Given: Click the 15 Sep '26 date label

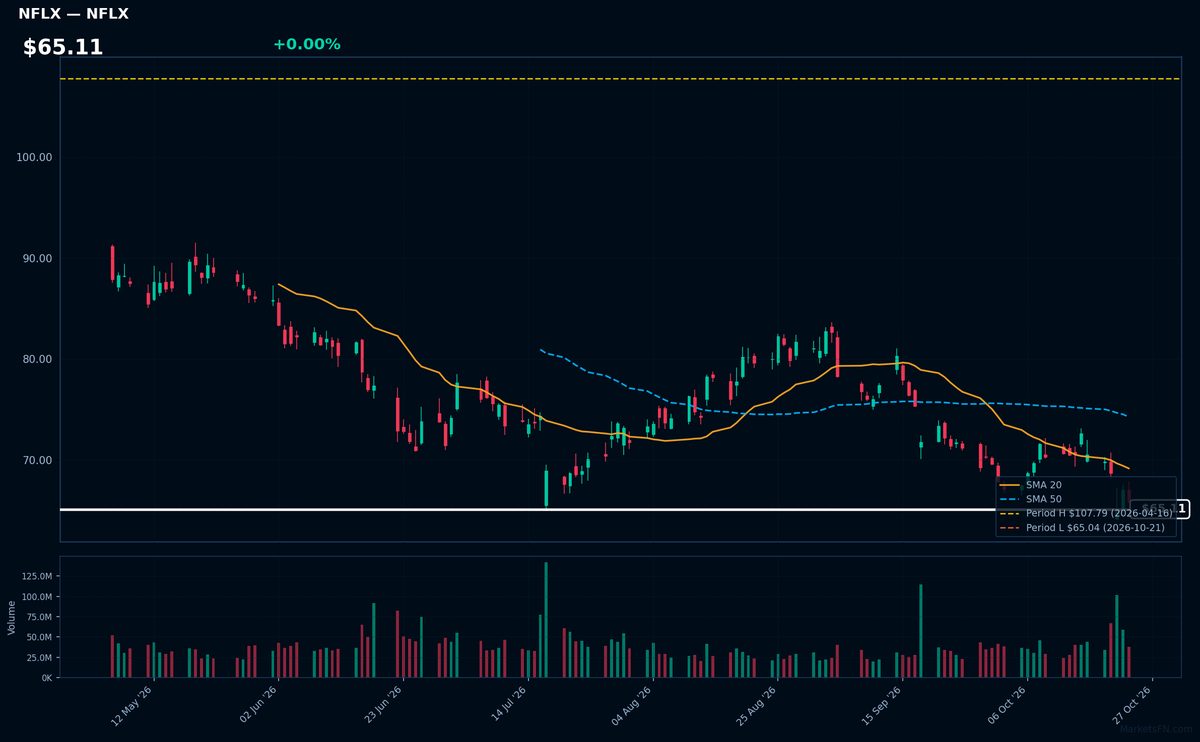Looking at the screenshot, I should [x=881, y=705].
